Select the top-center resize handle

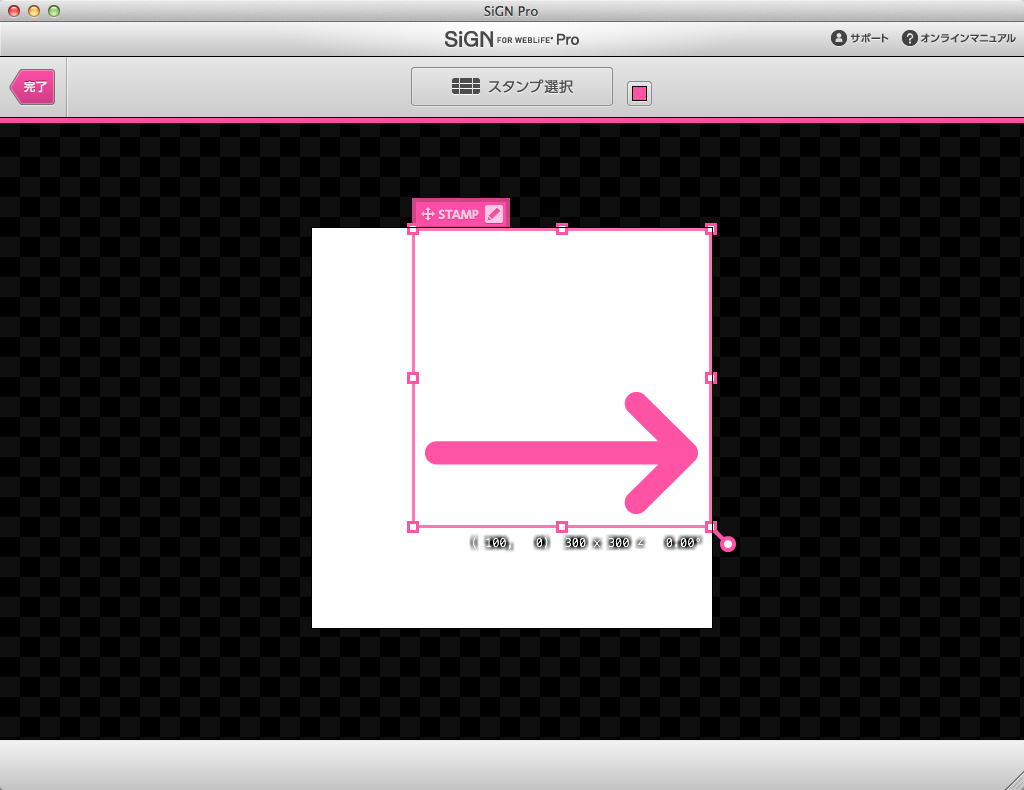point(562,229)
